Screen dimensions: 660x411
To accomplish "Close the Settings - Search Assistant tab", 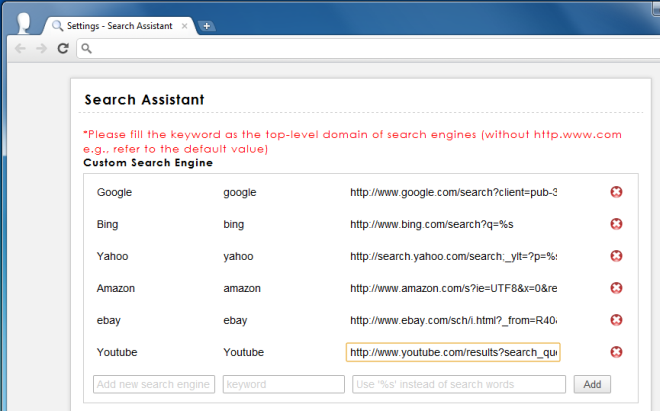I will (184, 26).
